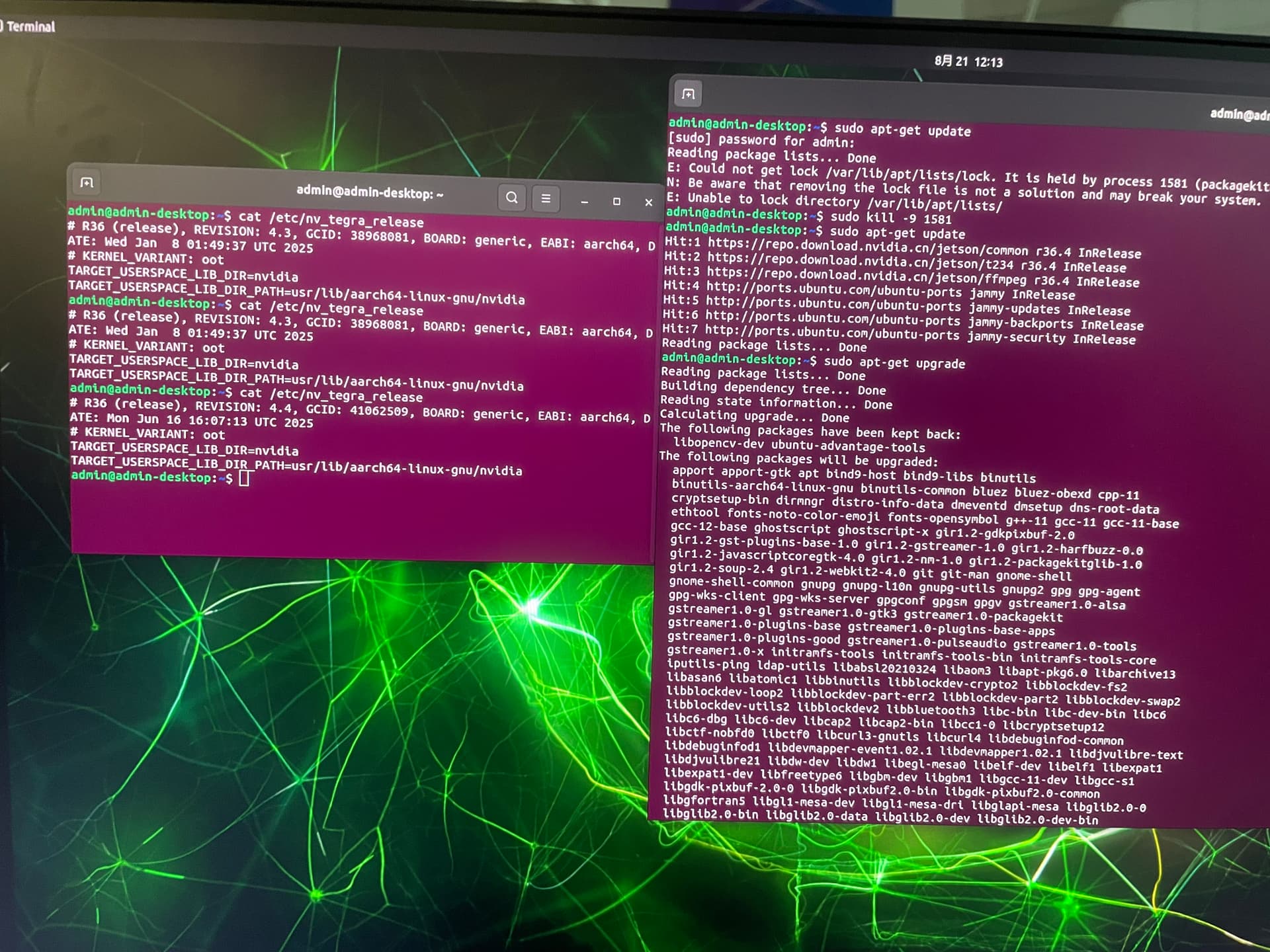Click the Terminal indicator in the top-left panel

click(30, 26)
